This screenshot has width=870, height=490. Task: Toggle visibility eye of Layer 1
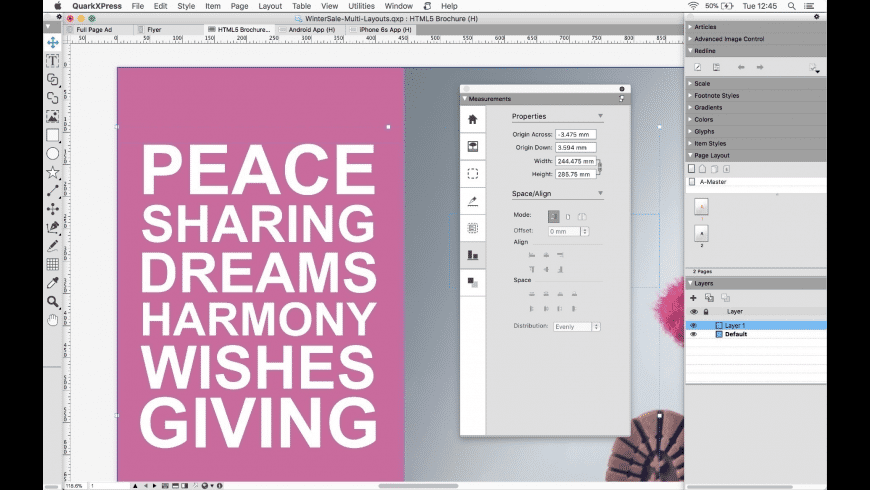point(693,326)
